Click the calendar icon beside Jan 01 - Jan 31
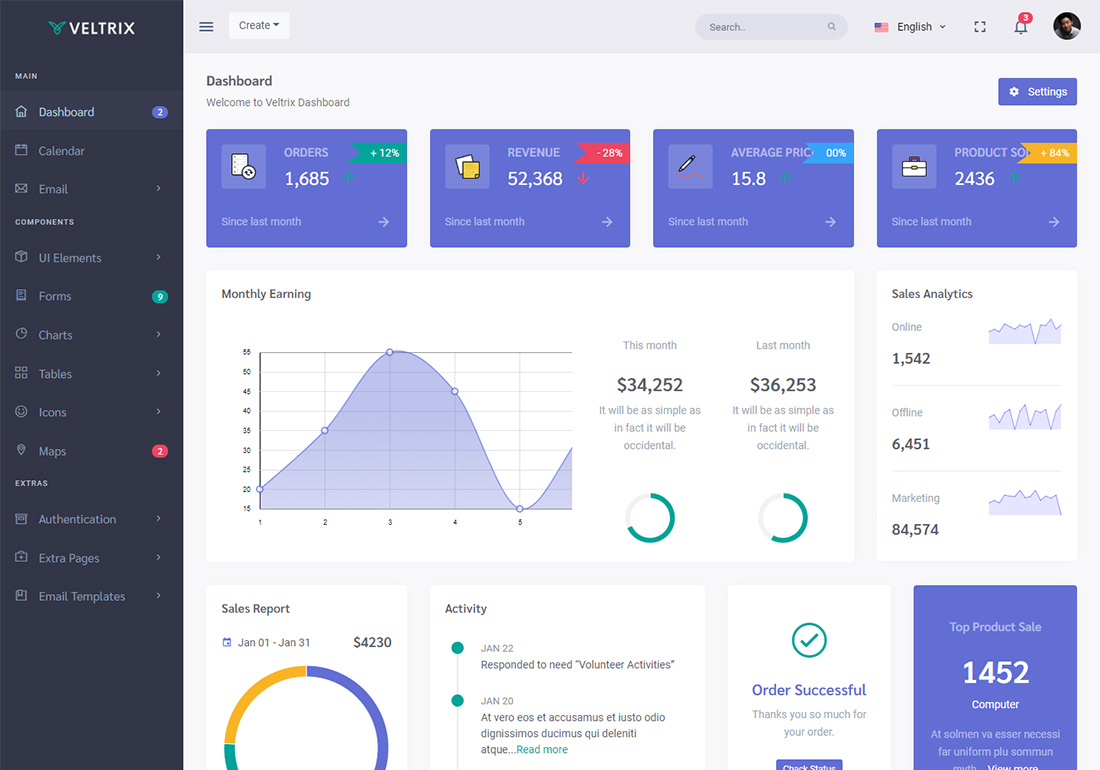Viewport: 1100px width, 770px height. coord(227,642)
